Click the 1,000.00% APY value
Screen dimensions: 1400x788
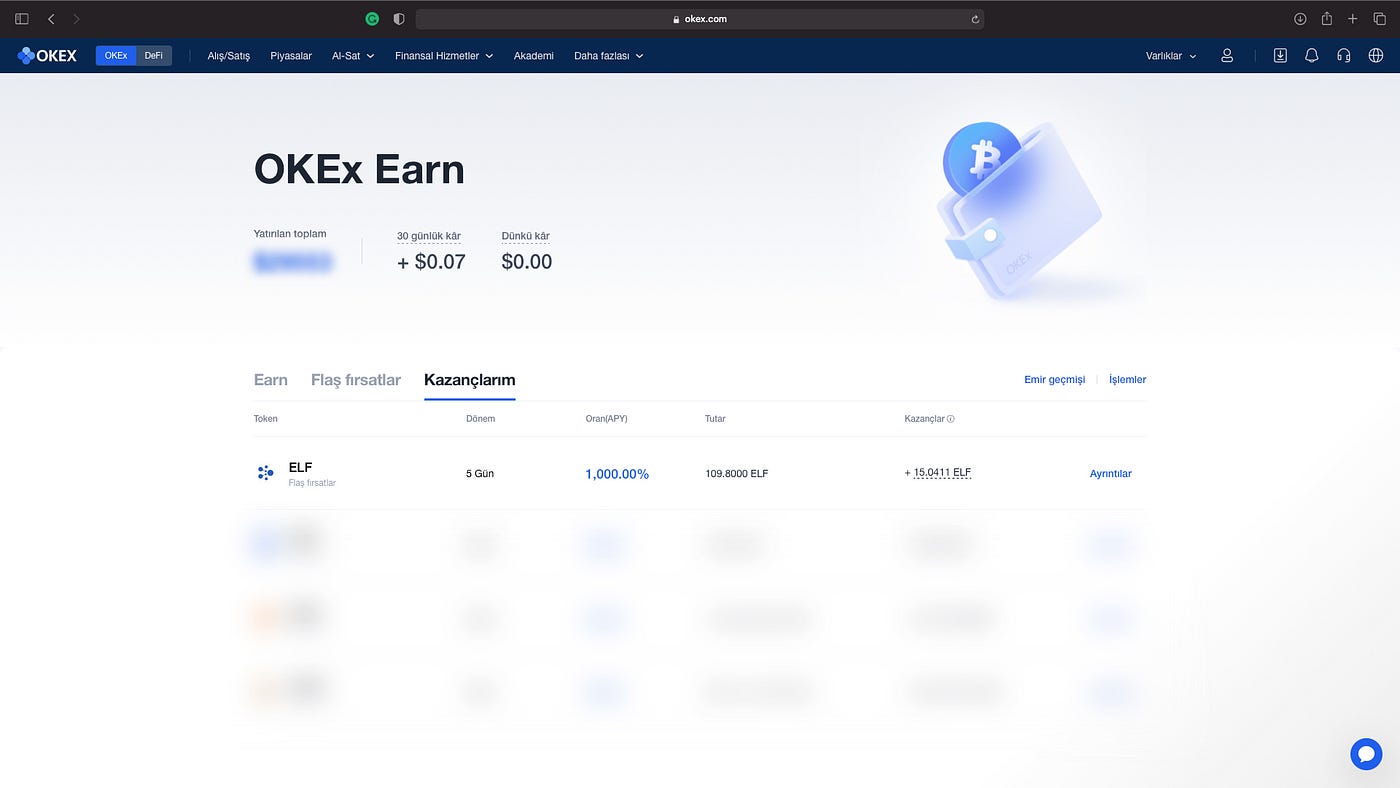(x=617, y=474)
